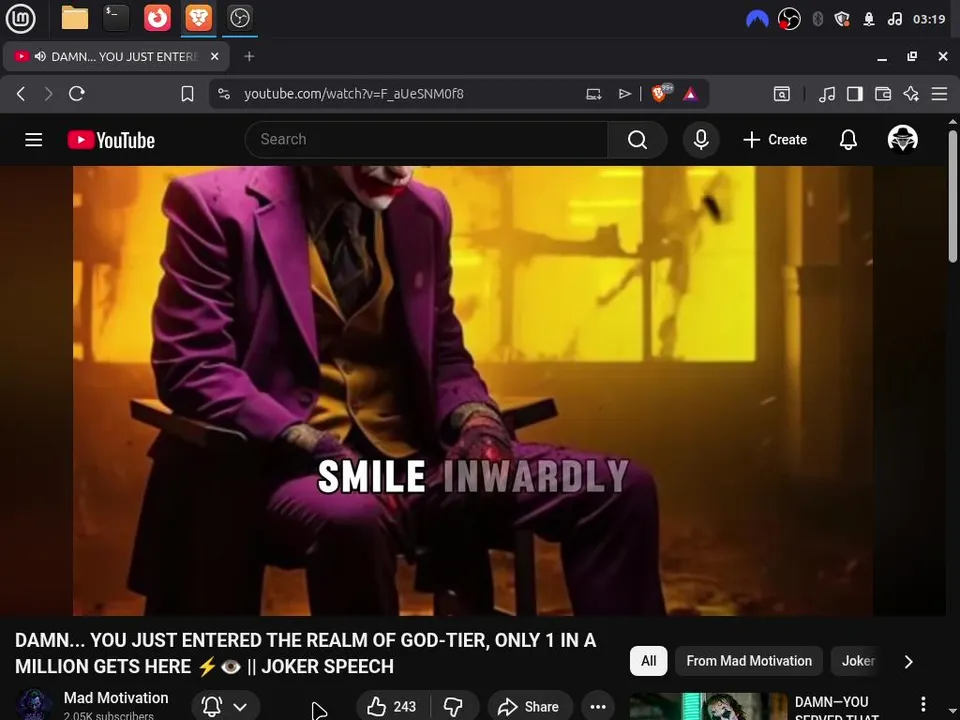Viewport: 960px width, 720px height.
Task: Open the recommended Joker video thumbnail
Action: point(708,707)
